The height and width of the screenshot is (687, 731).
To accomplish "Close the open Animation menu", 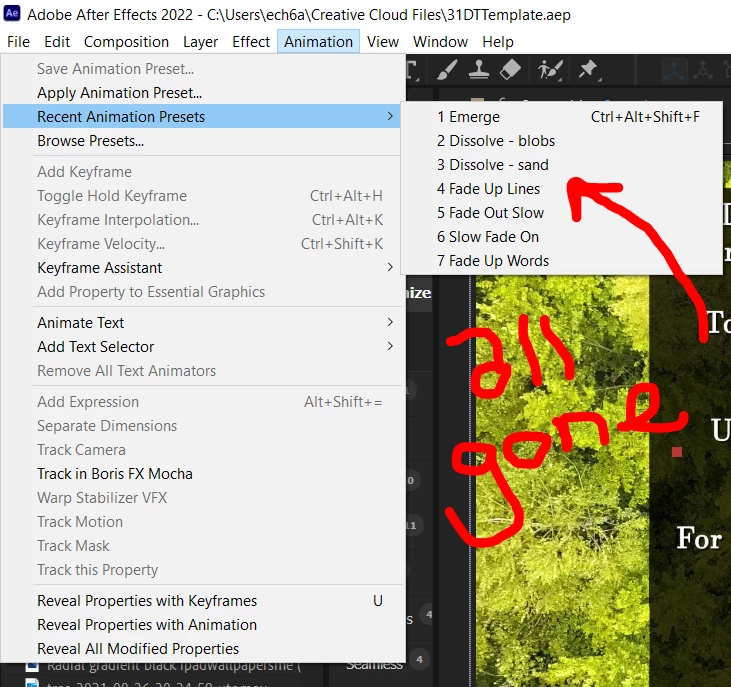I will point(318,42).
